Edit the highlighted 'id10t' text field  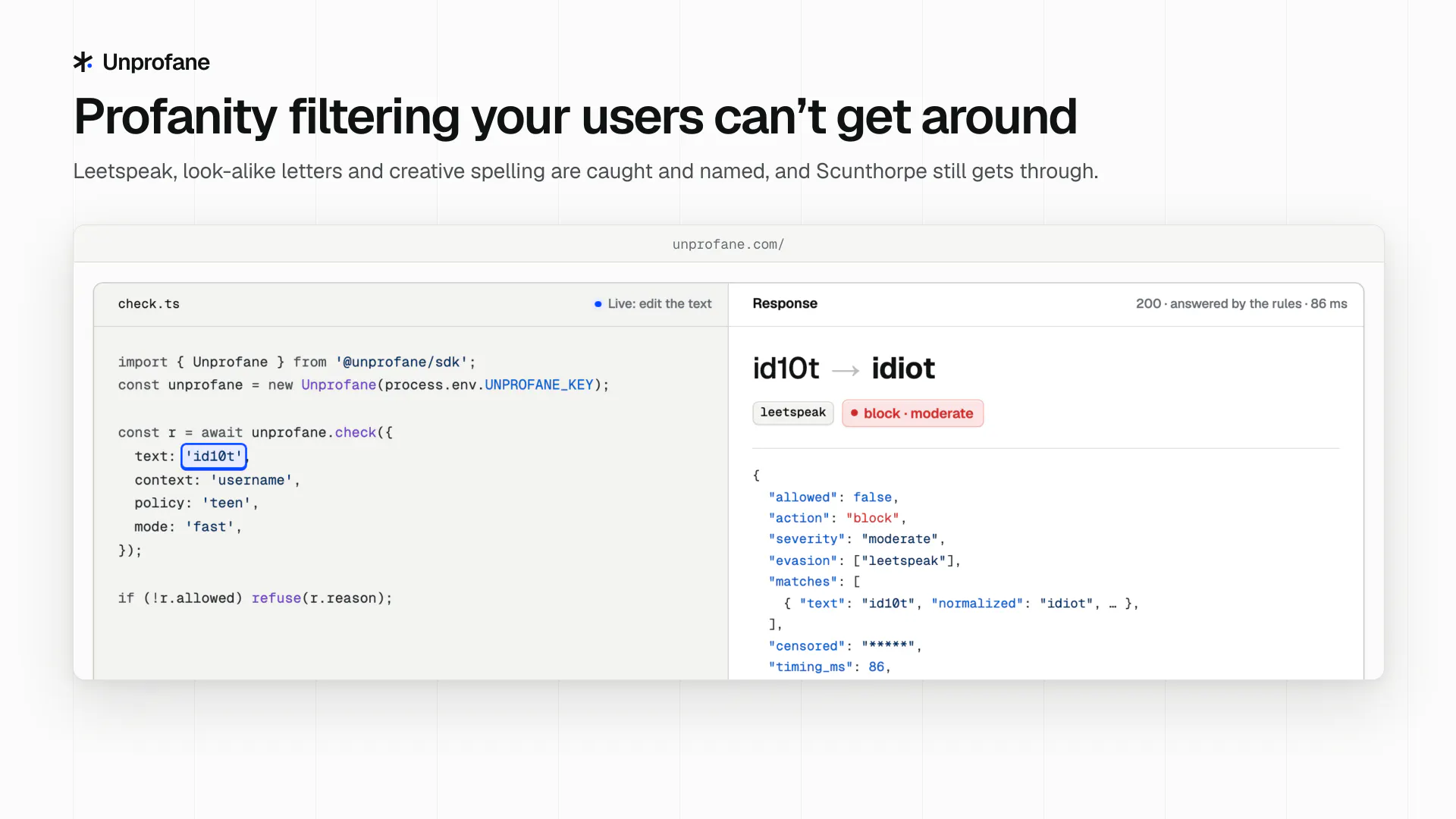pyautogui.click(x=214, y=457)
